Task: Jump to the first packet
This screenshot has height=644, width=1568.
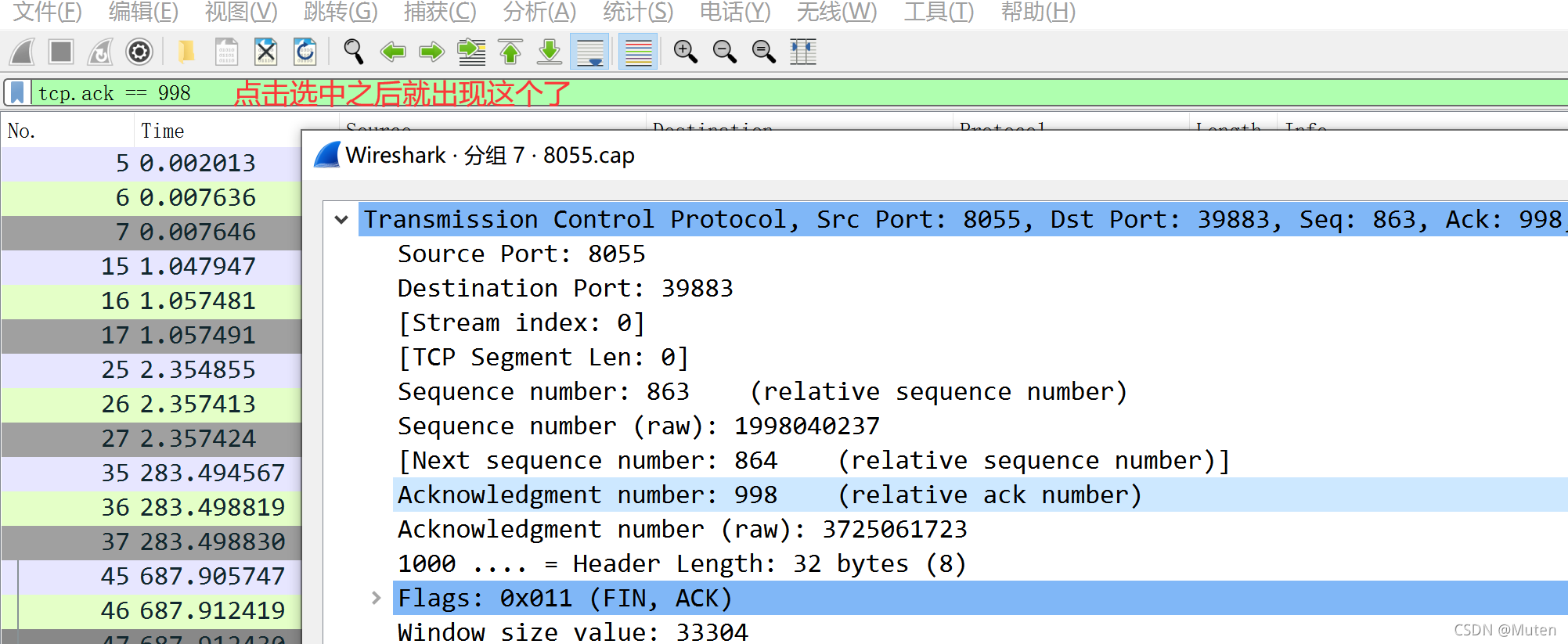Action: point(510,52)
